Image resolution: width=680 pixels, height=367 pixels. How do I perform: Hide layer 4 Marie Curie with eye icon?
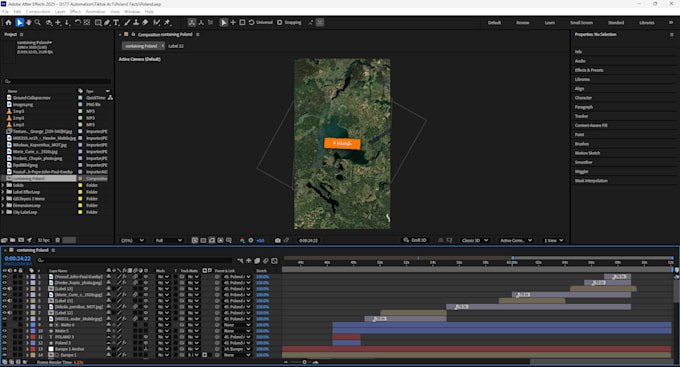tap(5, 295)
